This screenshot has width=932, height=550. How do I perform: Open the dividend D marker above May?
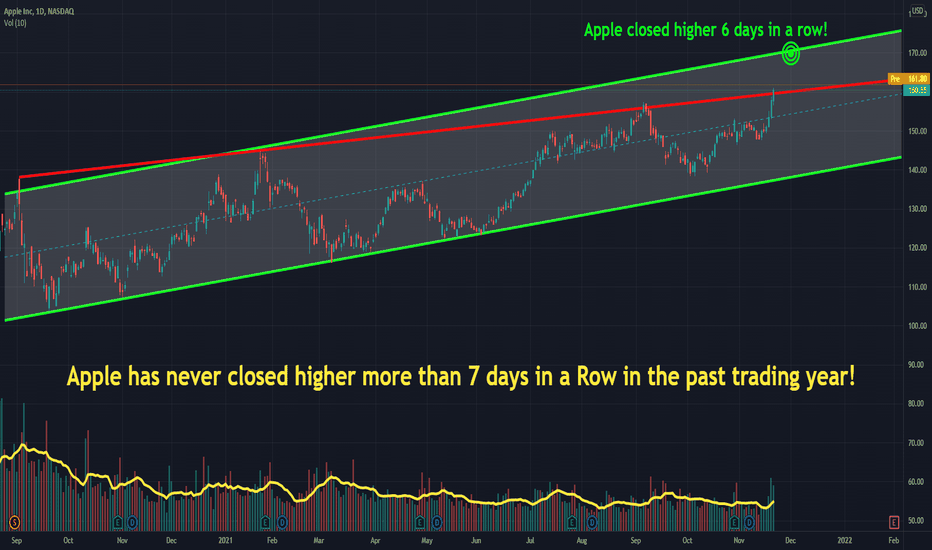tap(437, 523)
